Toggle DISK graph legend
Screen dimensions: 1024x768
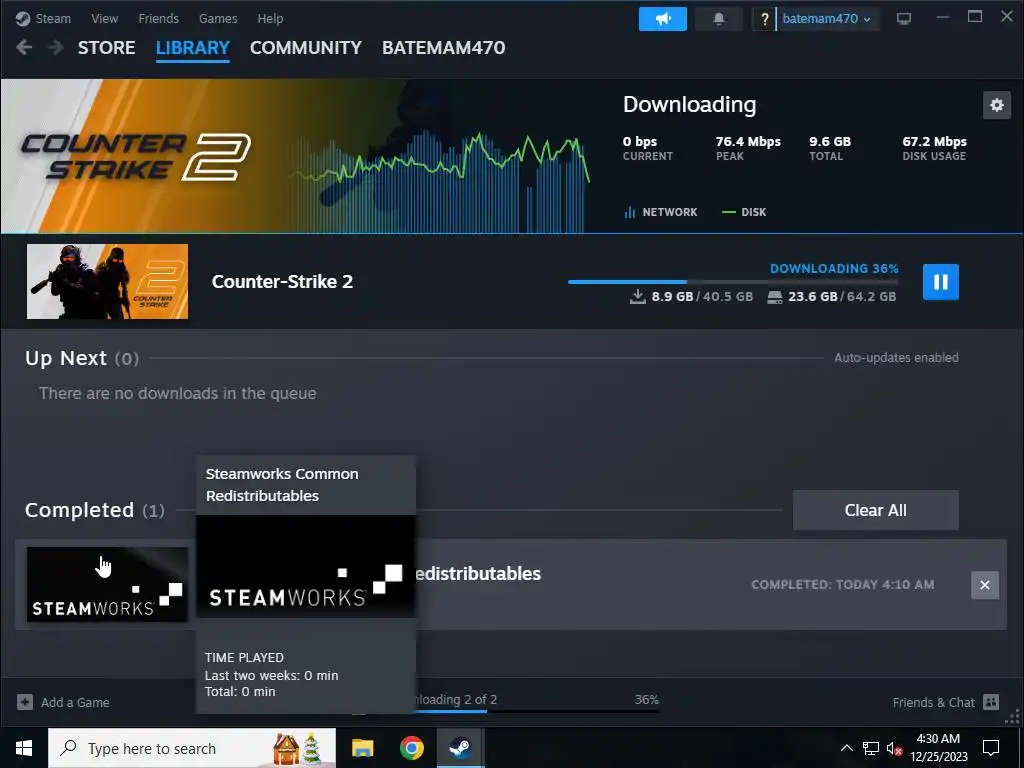(x=744, y=212)
